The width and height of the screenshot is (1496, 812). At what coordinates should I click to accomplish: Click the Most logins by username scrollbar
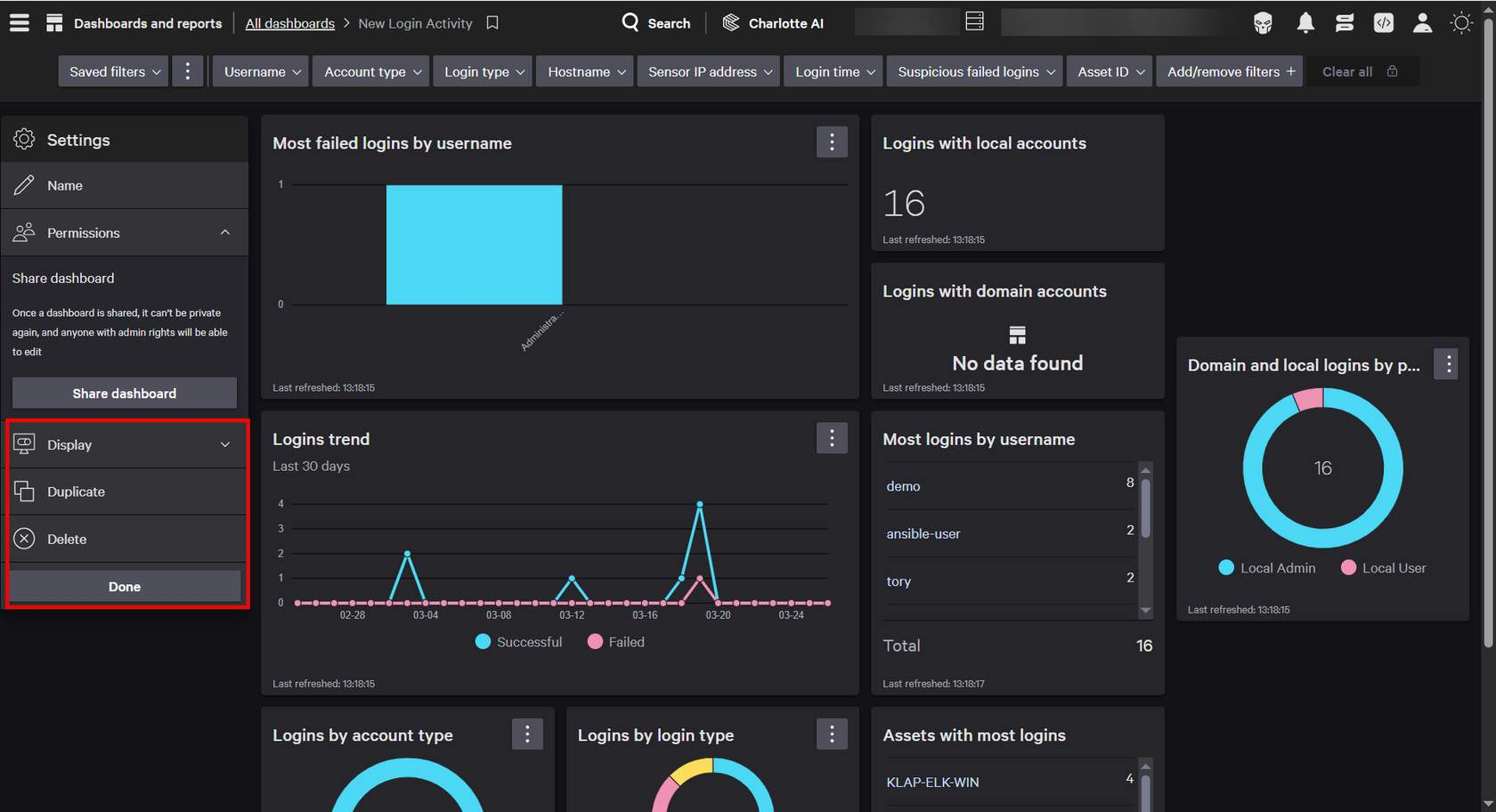point(1146,509)
